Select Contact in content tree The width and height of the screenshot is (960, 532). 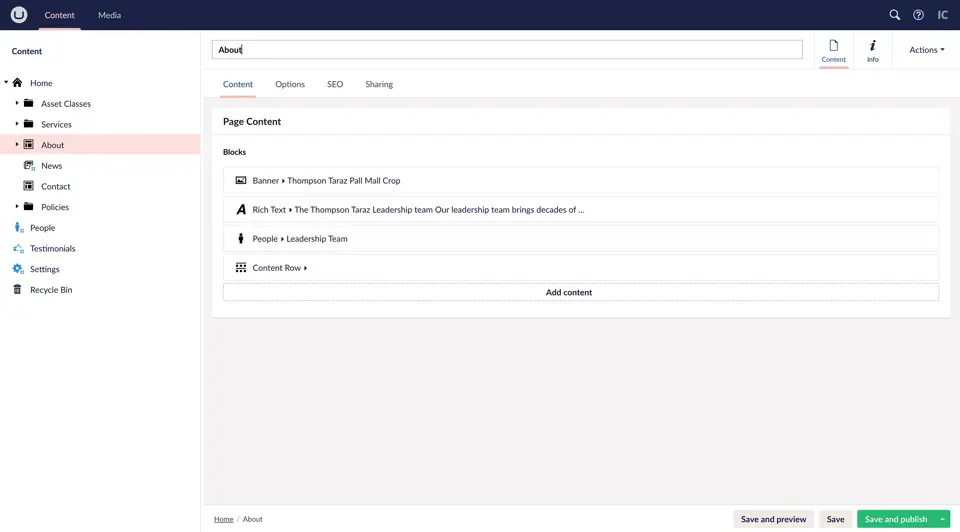pyautogui.click(x=56, y=186)
